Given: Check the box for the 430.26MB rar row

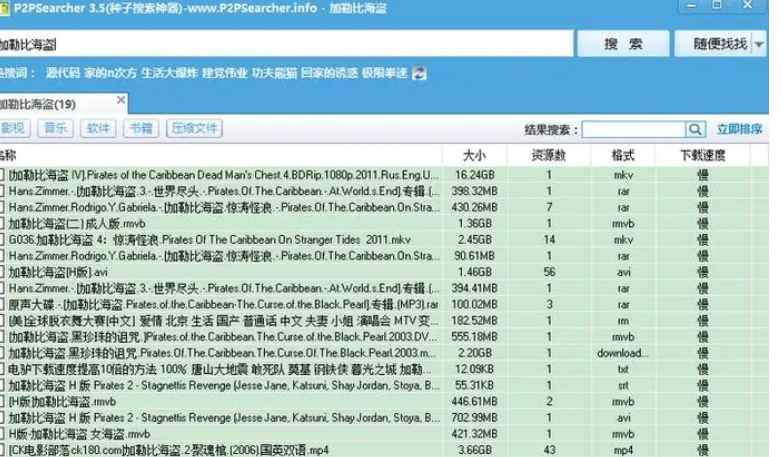Looking at the screenshot, I should point(2,207).
